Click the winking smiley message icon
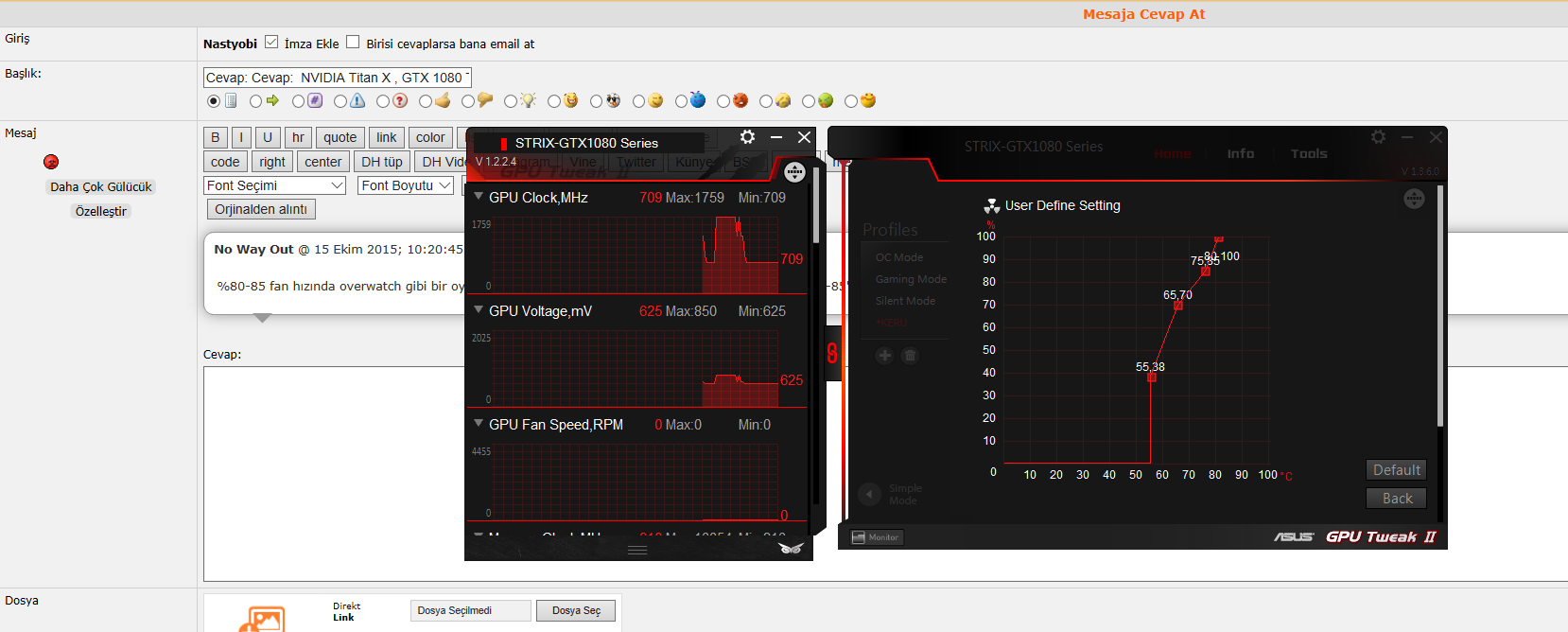Image resolution: width=1568 pixels, height=632 pixels. pyautogui.click(x=655, y=100)
